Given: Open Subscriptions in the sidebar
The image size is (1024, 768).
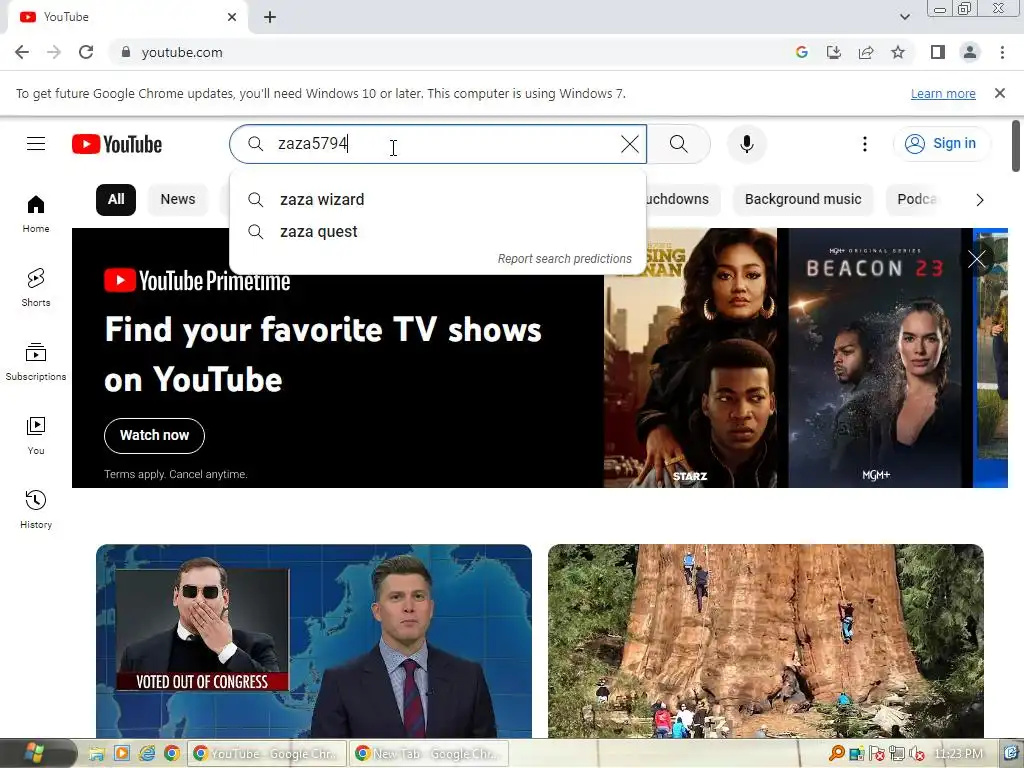Looking at the screenshot, I should (36, 361).
